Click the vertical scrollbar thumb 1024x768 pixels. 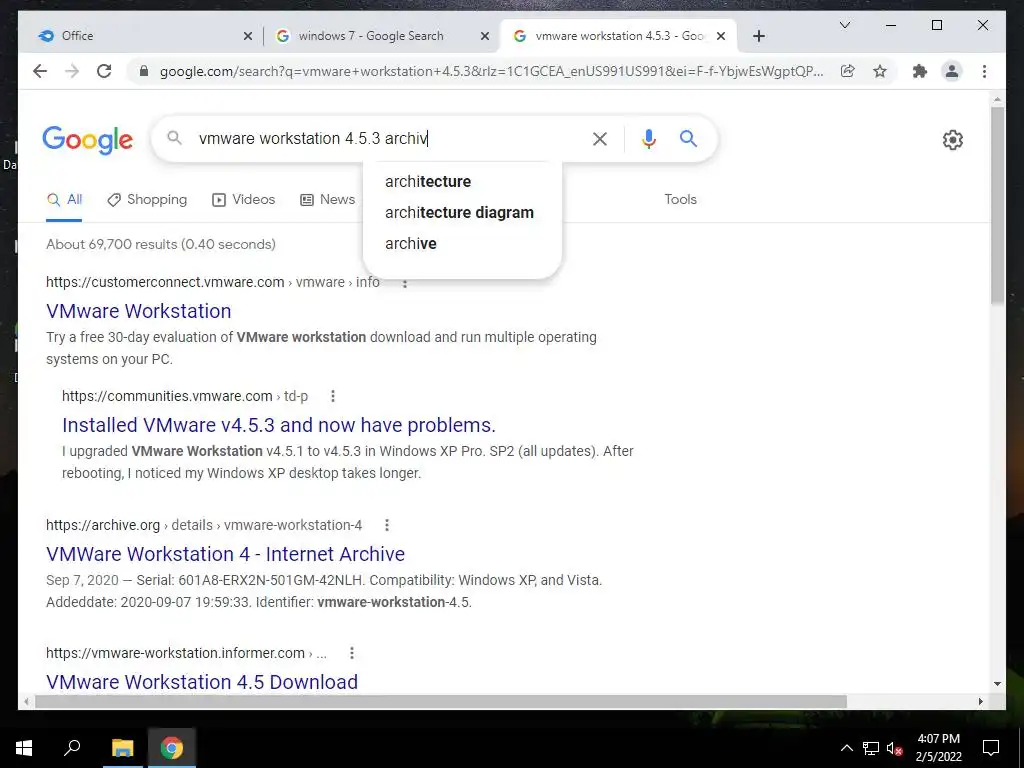coord(997,204)
